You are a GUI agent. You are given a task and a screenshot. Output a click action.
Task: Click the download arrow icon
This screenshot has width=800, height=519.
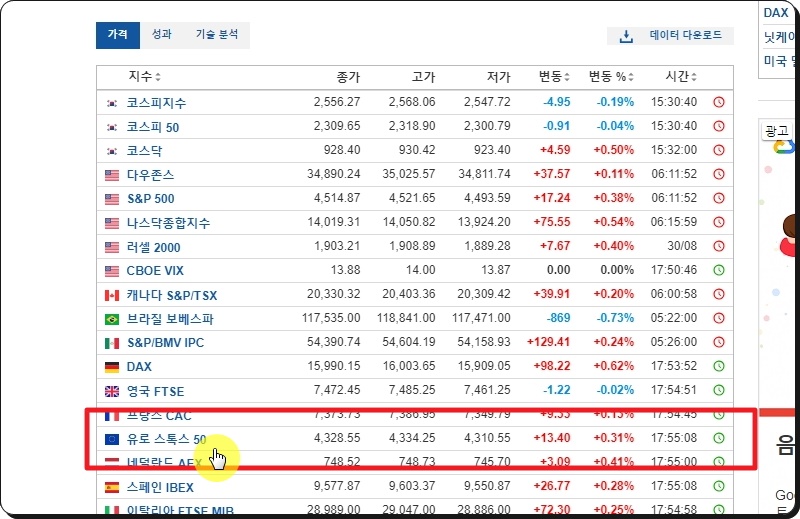click(x=626, y=36)
